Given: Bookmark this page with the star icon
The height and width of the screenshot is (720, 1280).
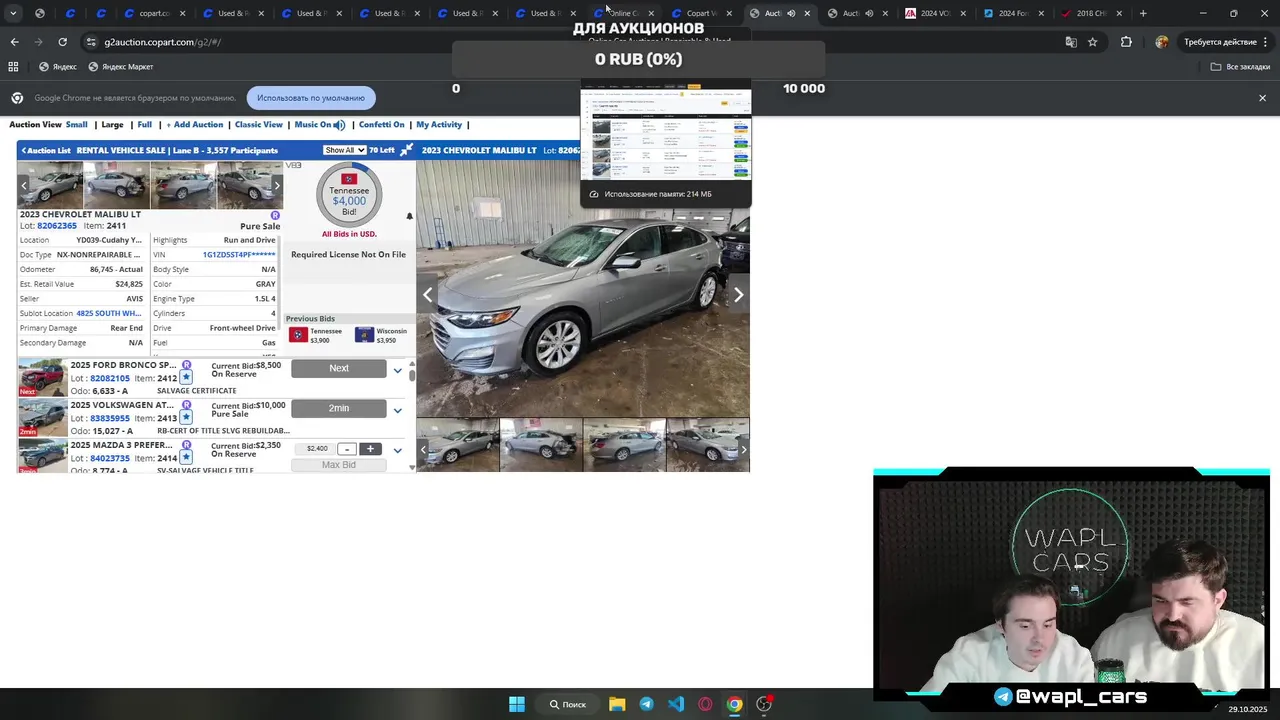Looking at the screenshot, I should pyautogui.click(x=1093, y=42).
